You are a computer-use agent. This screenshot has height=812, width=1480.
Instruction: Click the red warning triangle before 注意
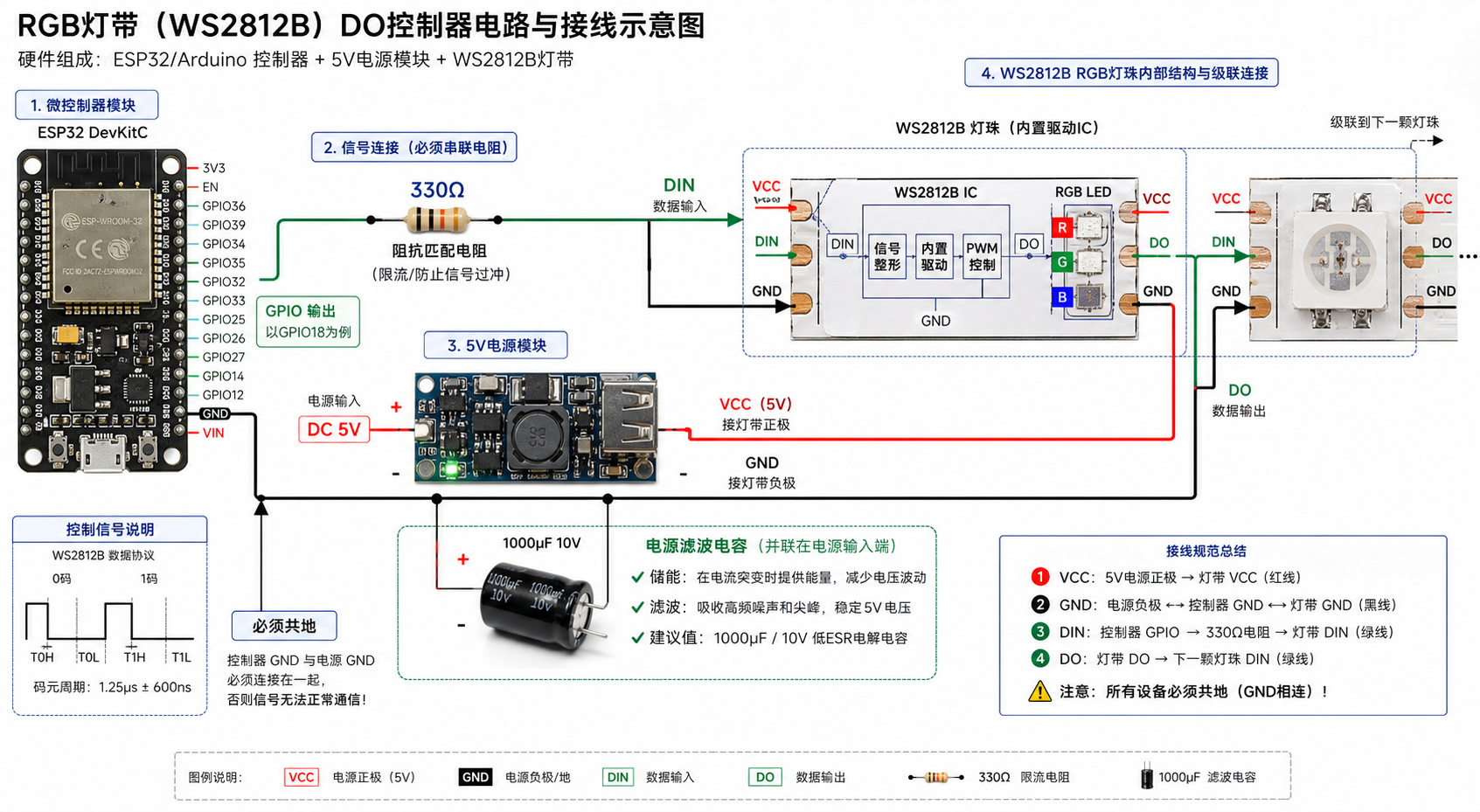coord(1039,691)
